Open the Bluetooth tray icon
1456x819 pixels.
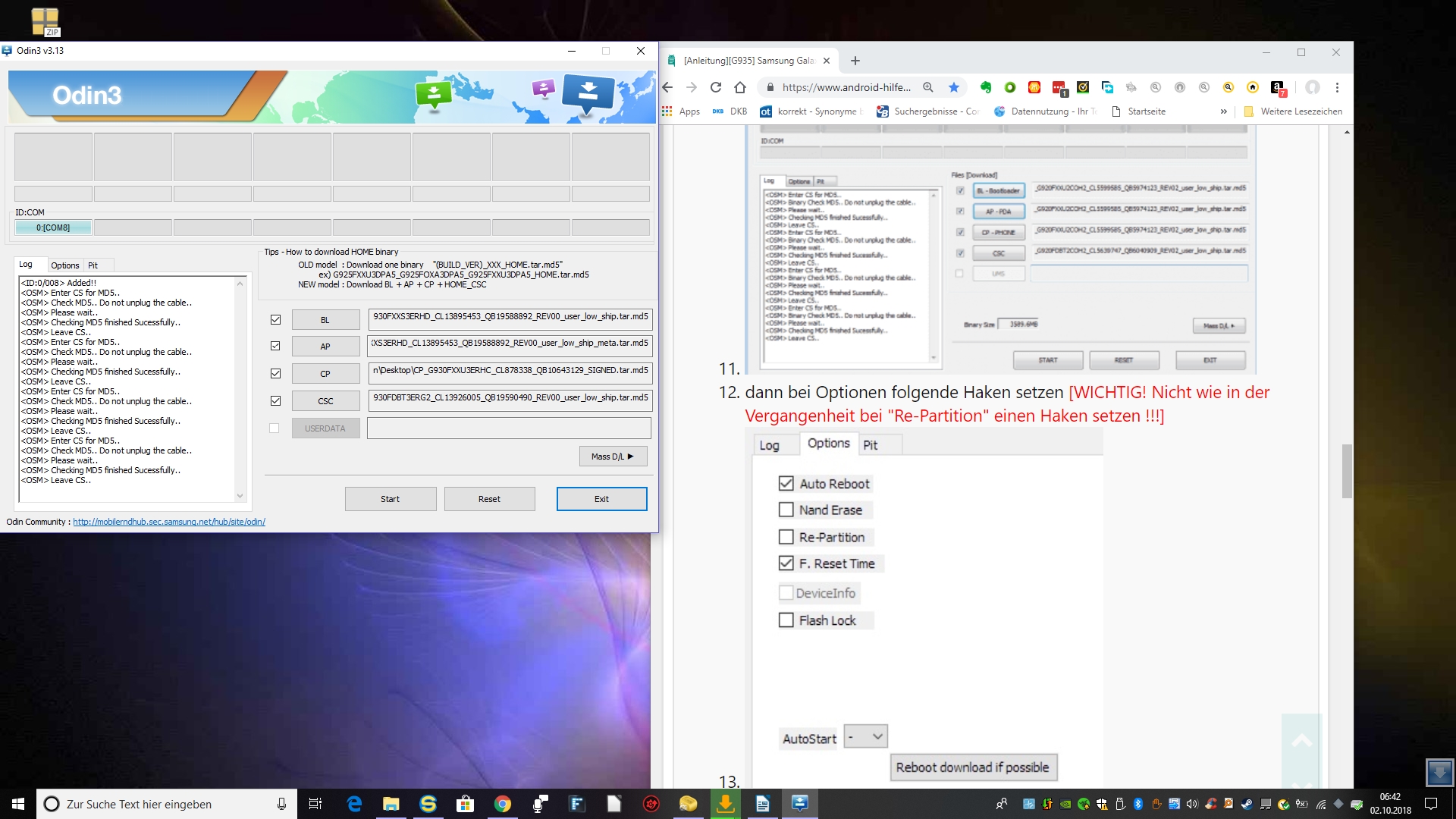[1138, 804]
